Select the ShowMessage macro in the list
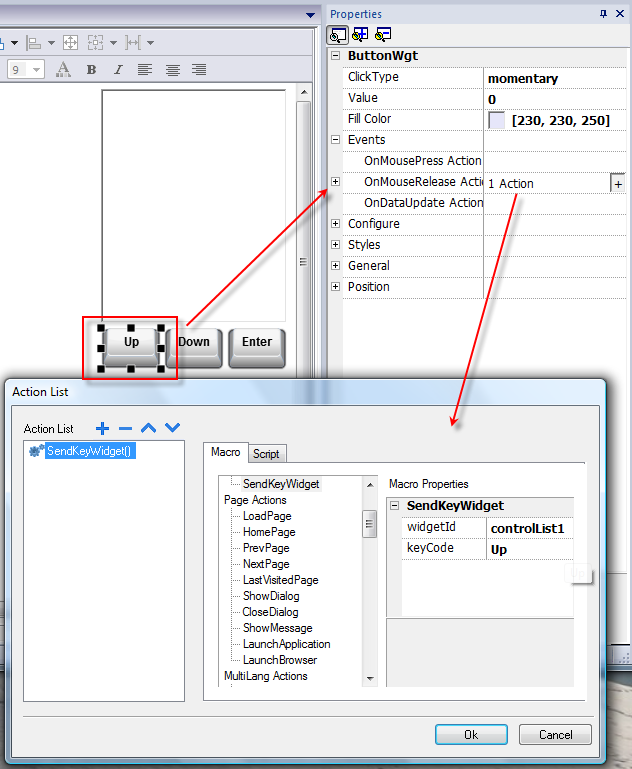Viewport: 632px width, 769px height. pyautogui.click(x=277, y=628)
